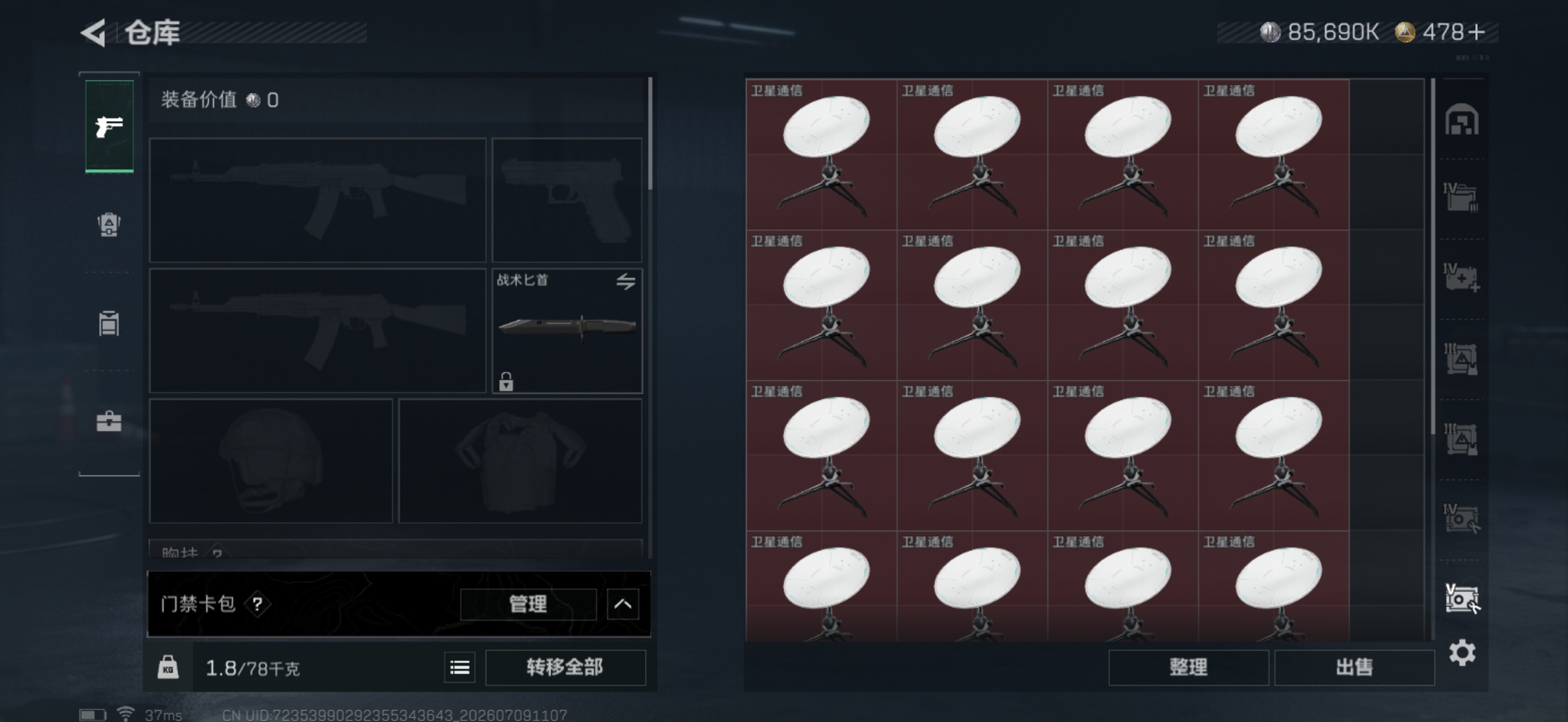This screenshot has height=722, width=1568.
Task: Switch to the main warehouse arch icon
Action: click(x=1462, y=120)
